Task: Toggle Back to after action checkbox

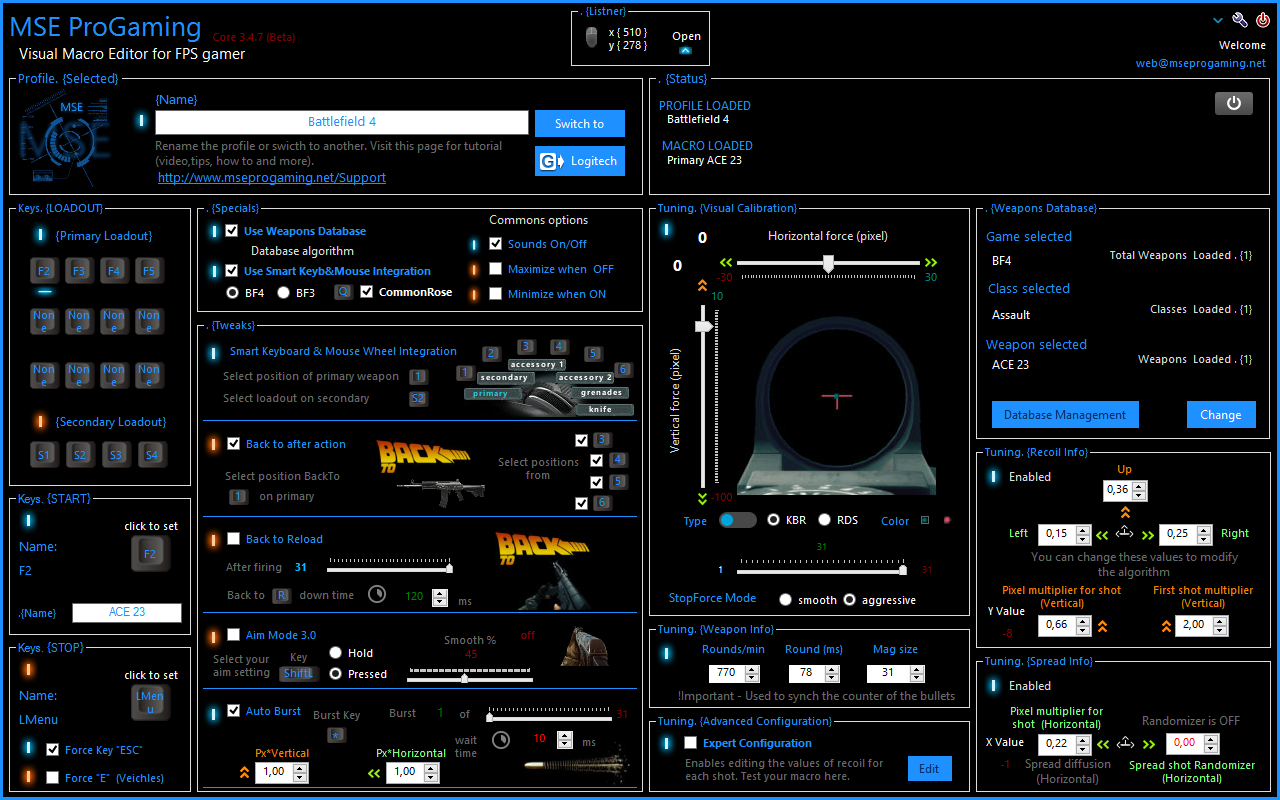Action: point(234,444)
